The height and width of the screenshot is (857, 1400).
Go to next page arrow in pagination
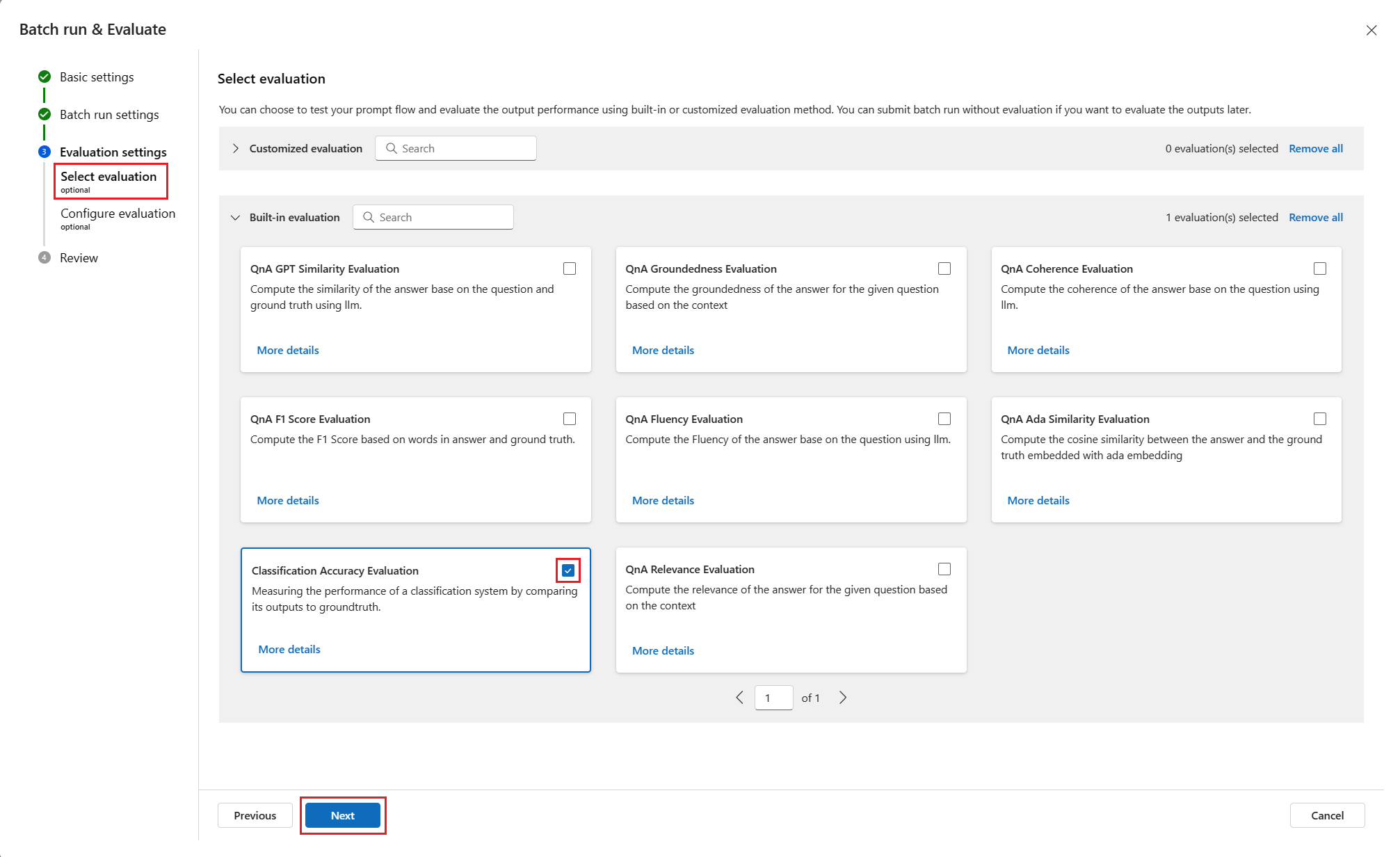click(x=842, y=697)
